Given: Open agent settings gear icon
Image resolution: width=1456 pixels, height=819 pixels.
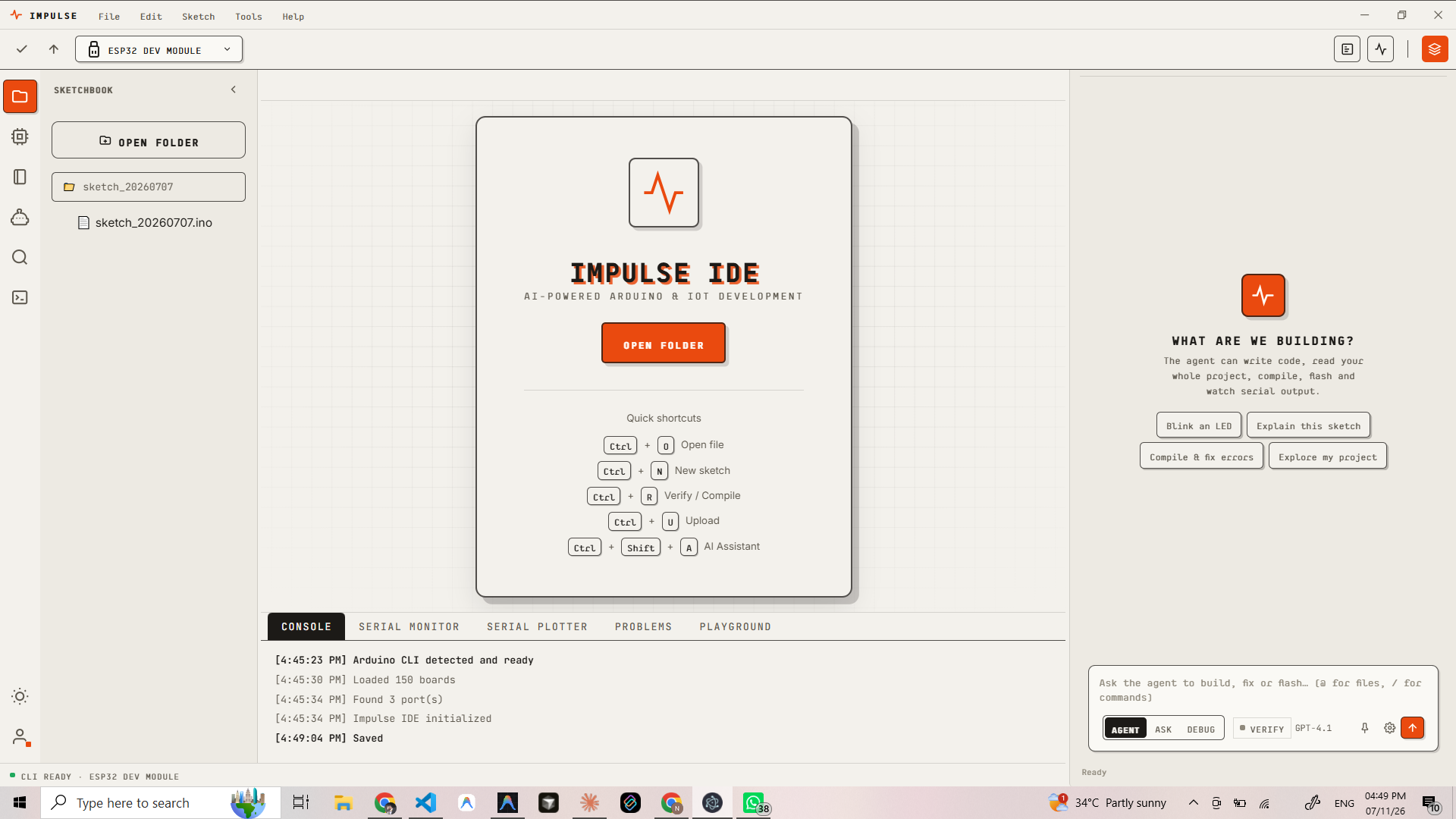Looking at the screenshot, I should [1389, 728].
